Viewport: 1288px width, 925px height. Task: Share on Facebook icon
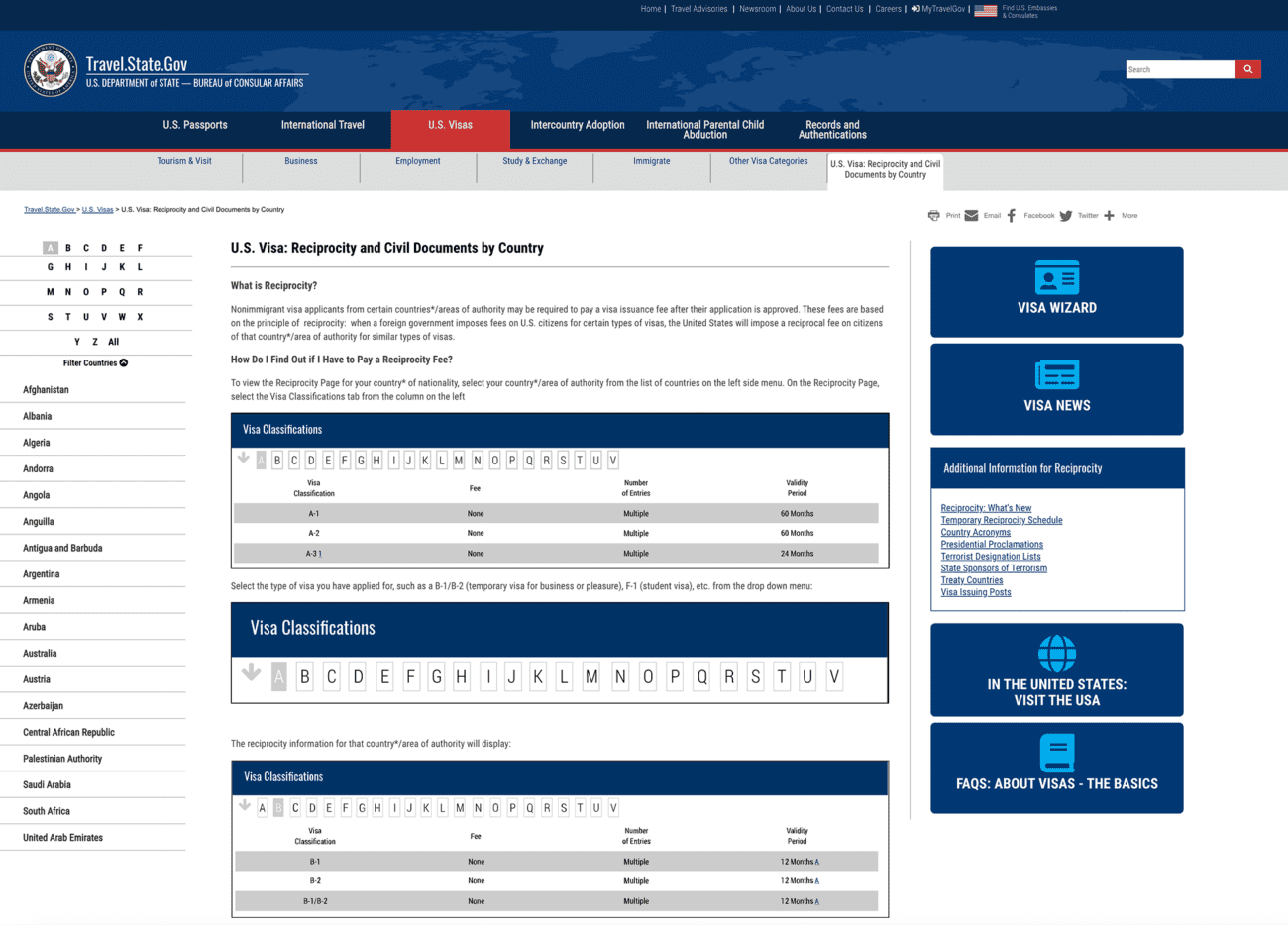tap(1012, 215)
